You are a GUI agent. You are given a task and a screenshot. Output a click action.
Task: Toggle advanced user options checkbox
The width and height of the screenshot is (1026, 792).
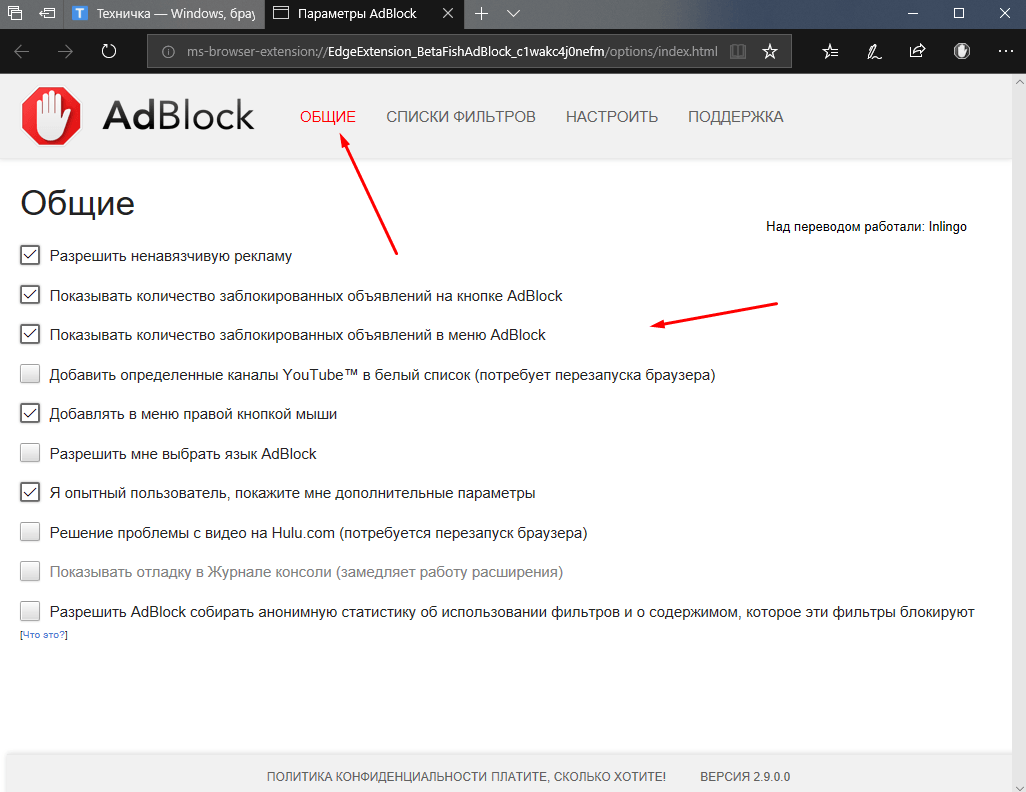(30, 492)
